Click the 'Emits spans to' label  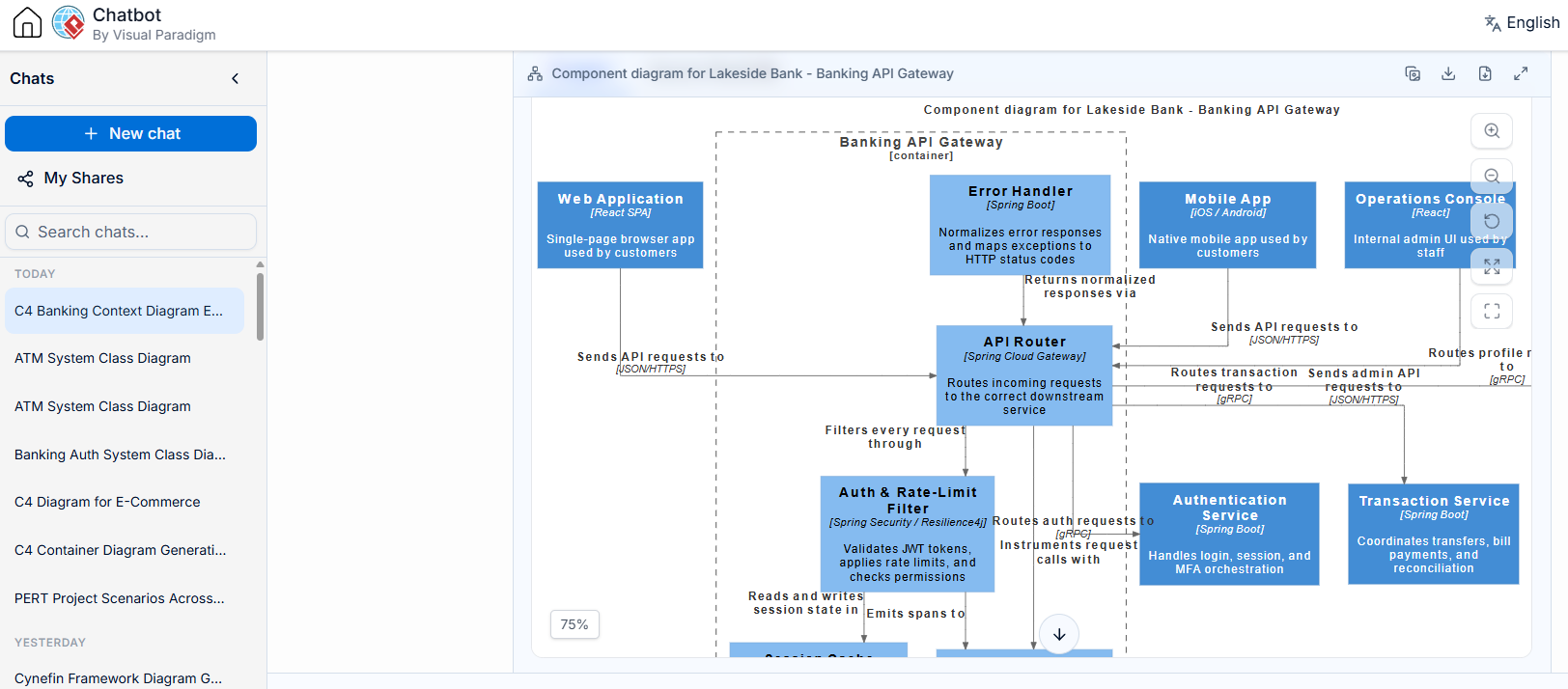[x=915, y=614]
